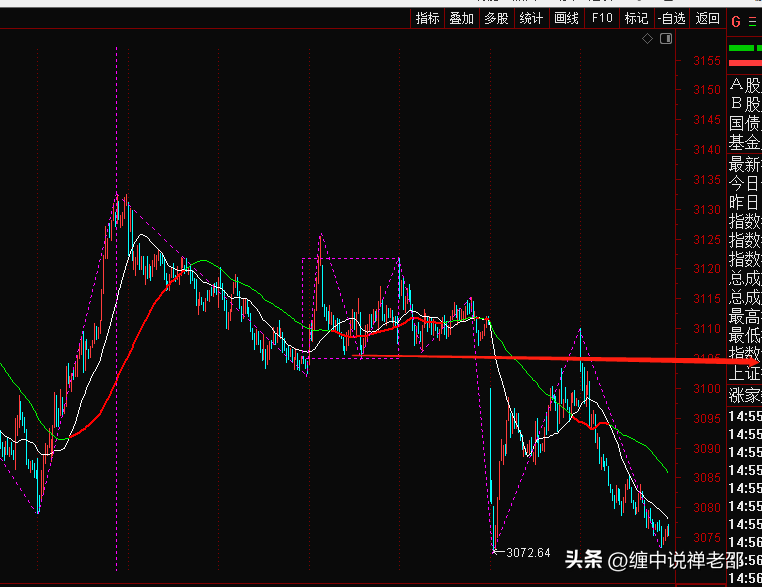The image size is (762, 587).
Task: Open the 统计 statistics tool
Action: (x=532, y=18)
